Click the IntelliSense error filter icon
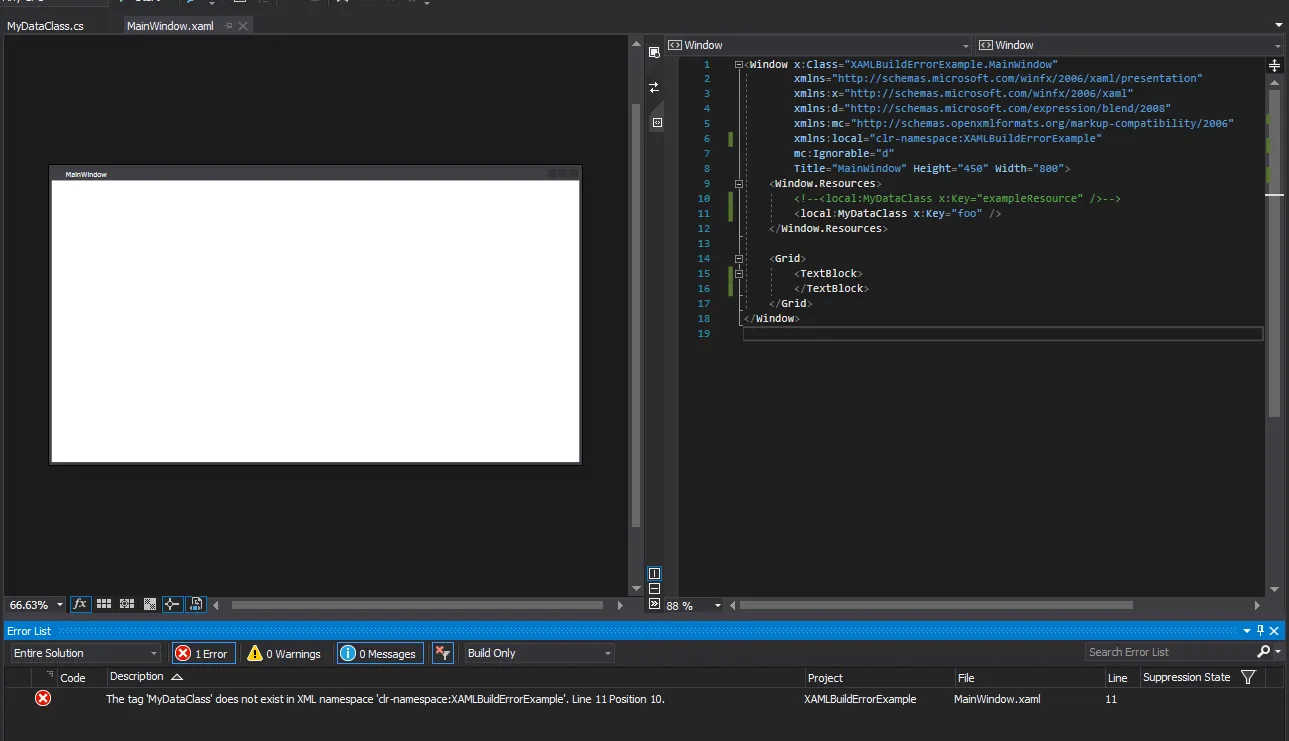Viewport: 1289px width, 741px height. pos(442,653)
